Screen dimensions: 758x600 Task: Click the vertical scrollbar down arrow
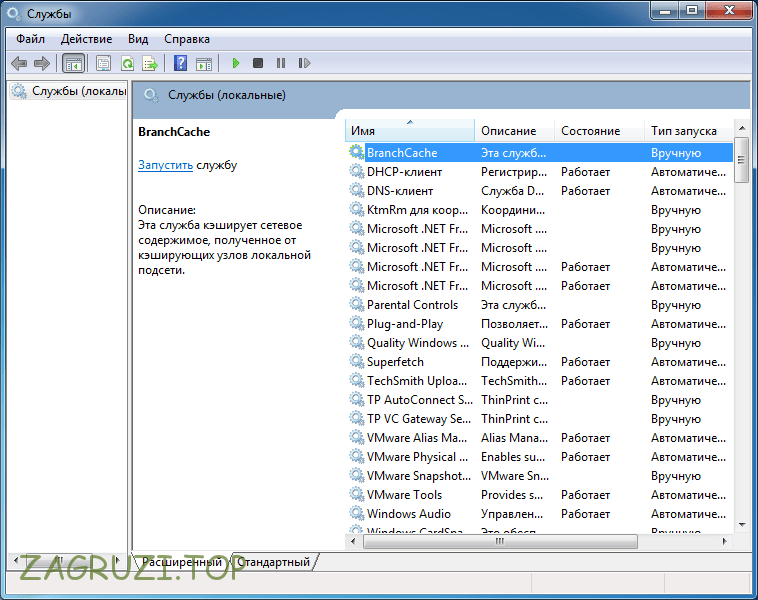click(x=742, y=525)
